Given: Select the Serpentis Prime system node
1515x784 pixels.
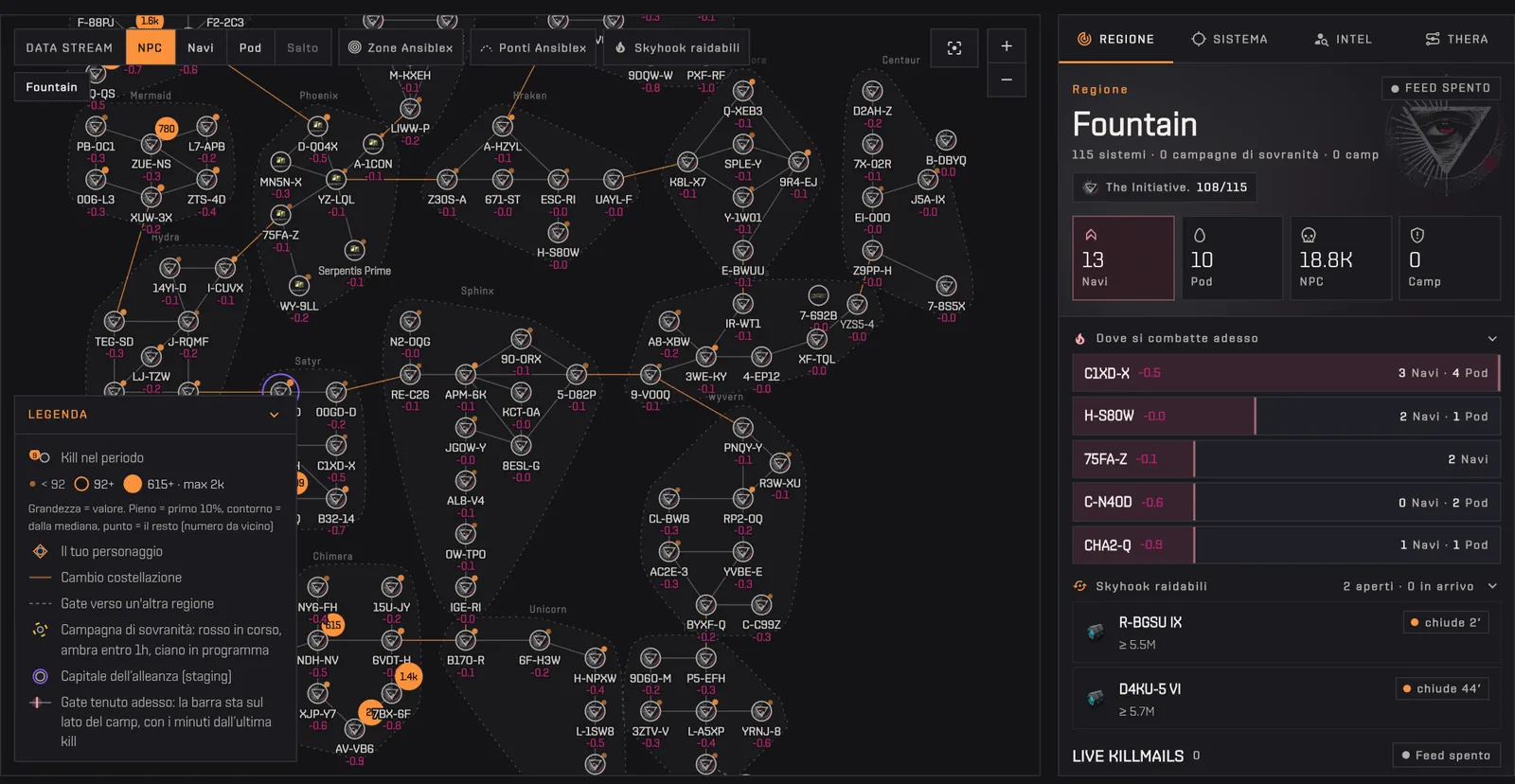Looking at the screenshot, I should [x=355, y=250].
